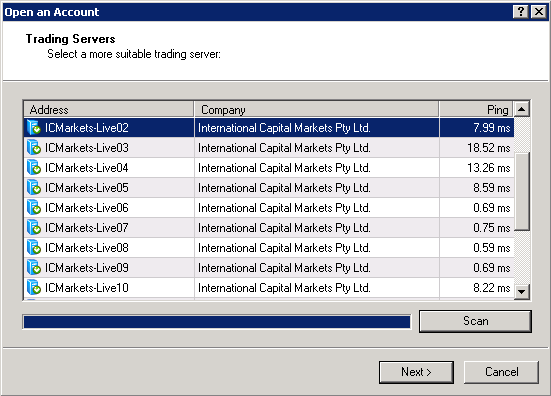Click the 0.75 ms ping value
551x396 pixels.
coord(492,228)
